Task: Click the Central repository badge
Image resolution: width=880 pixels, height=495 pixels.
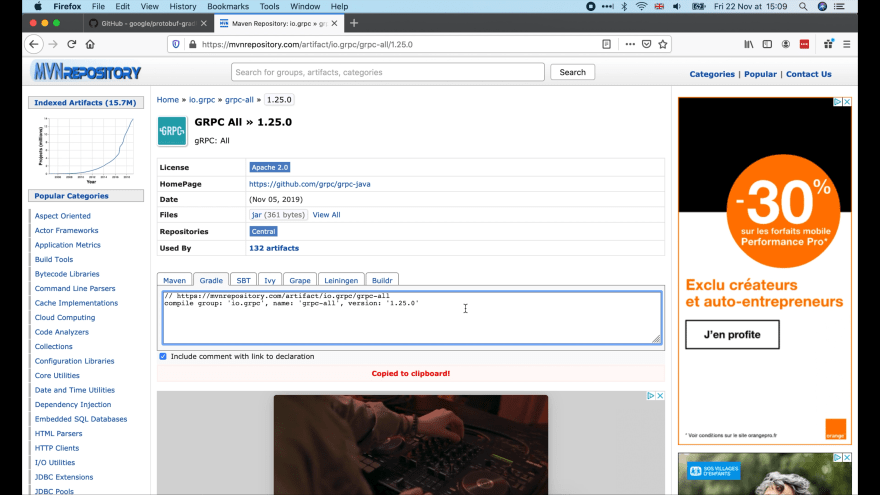Action: 263,231
